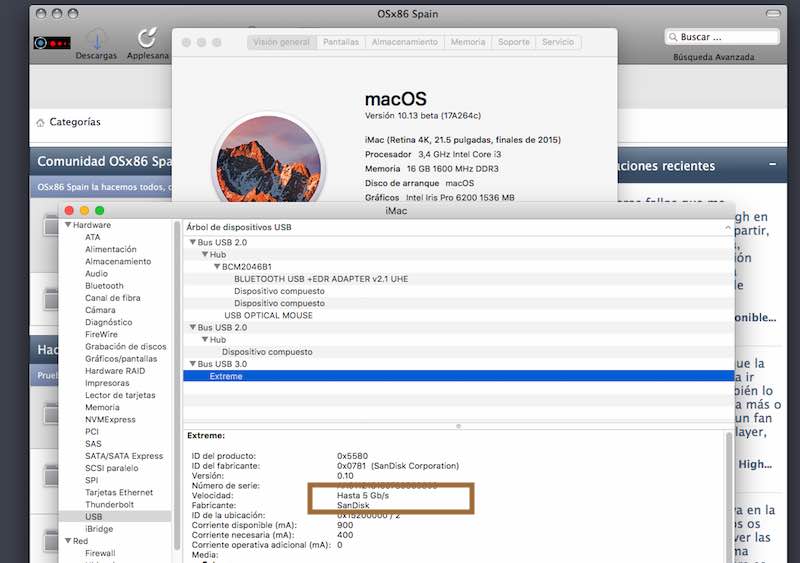The width and height of the screenshot is (800, 563).
Task: Select Hardware RAID in sidebar
Action: (x=115, y=371)
